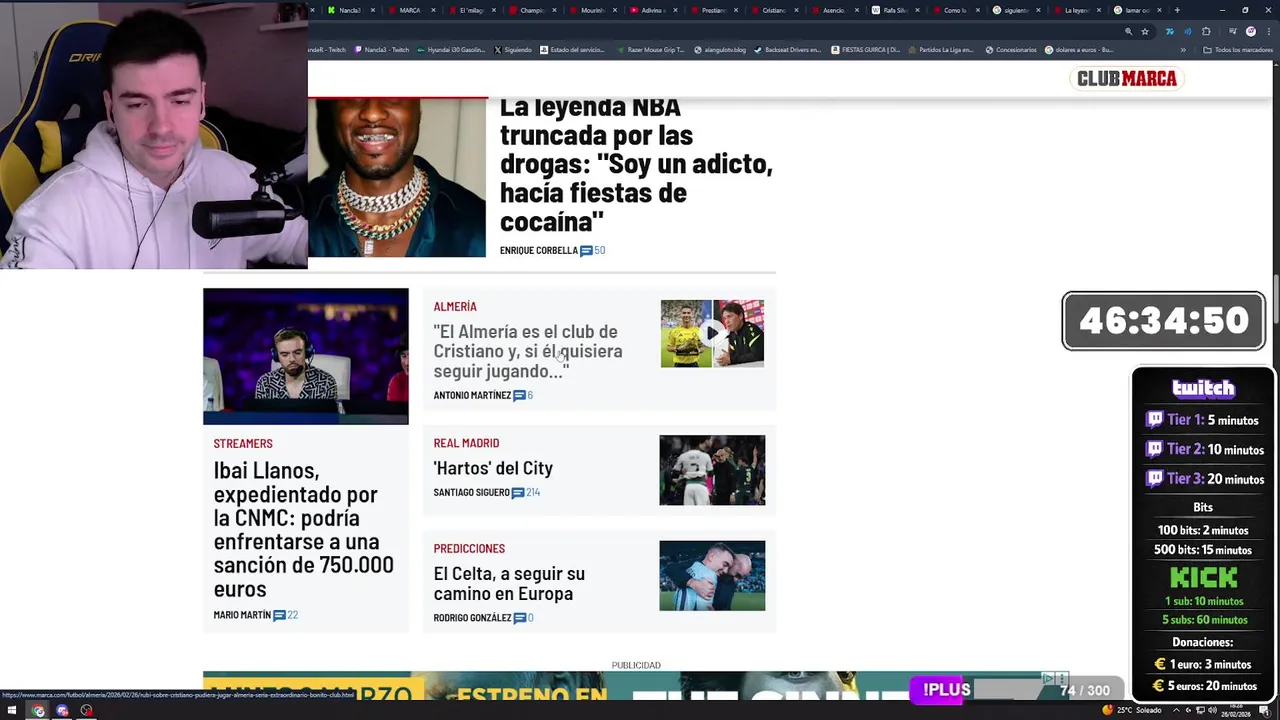The image size is (1280, 720).
Task: Click the blue sound extension icon
Action: [1188, 31]
